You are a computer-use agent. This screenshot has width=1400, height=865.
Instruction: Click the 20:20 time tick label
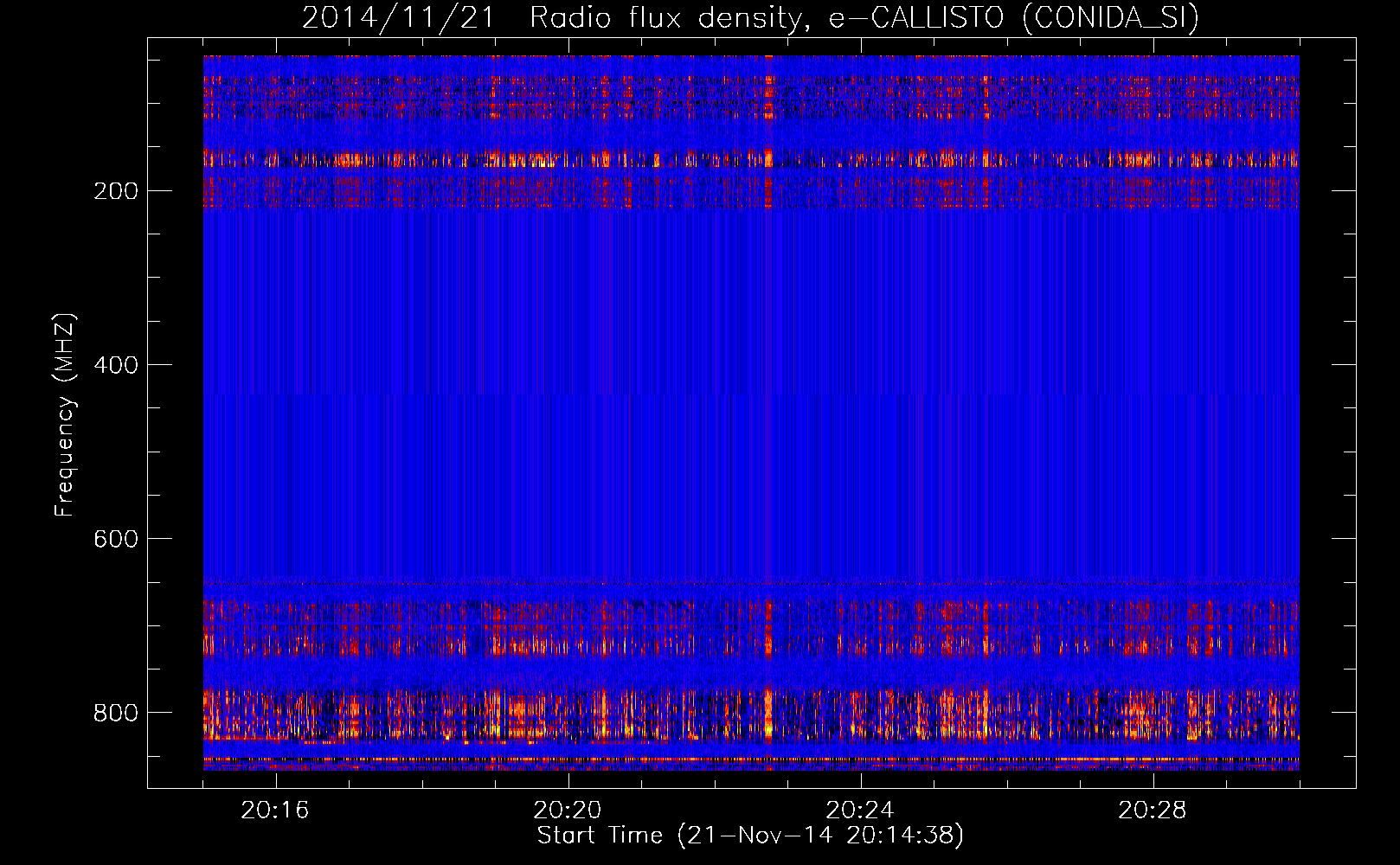[x=568, y=811]
